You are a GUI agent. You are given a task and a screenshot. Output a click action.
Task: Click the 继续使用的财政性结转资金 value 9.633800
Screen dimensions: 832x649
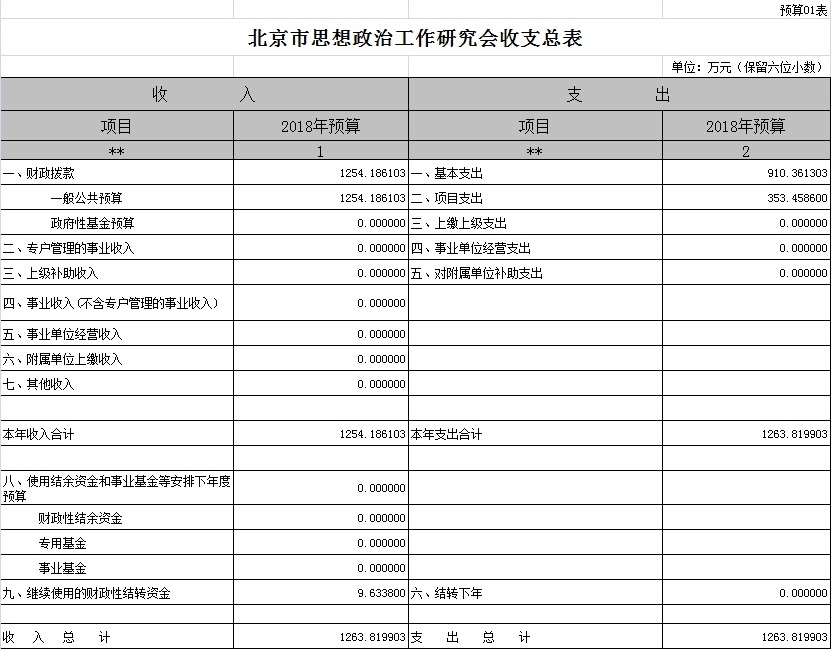tap(379, 594)
